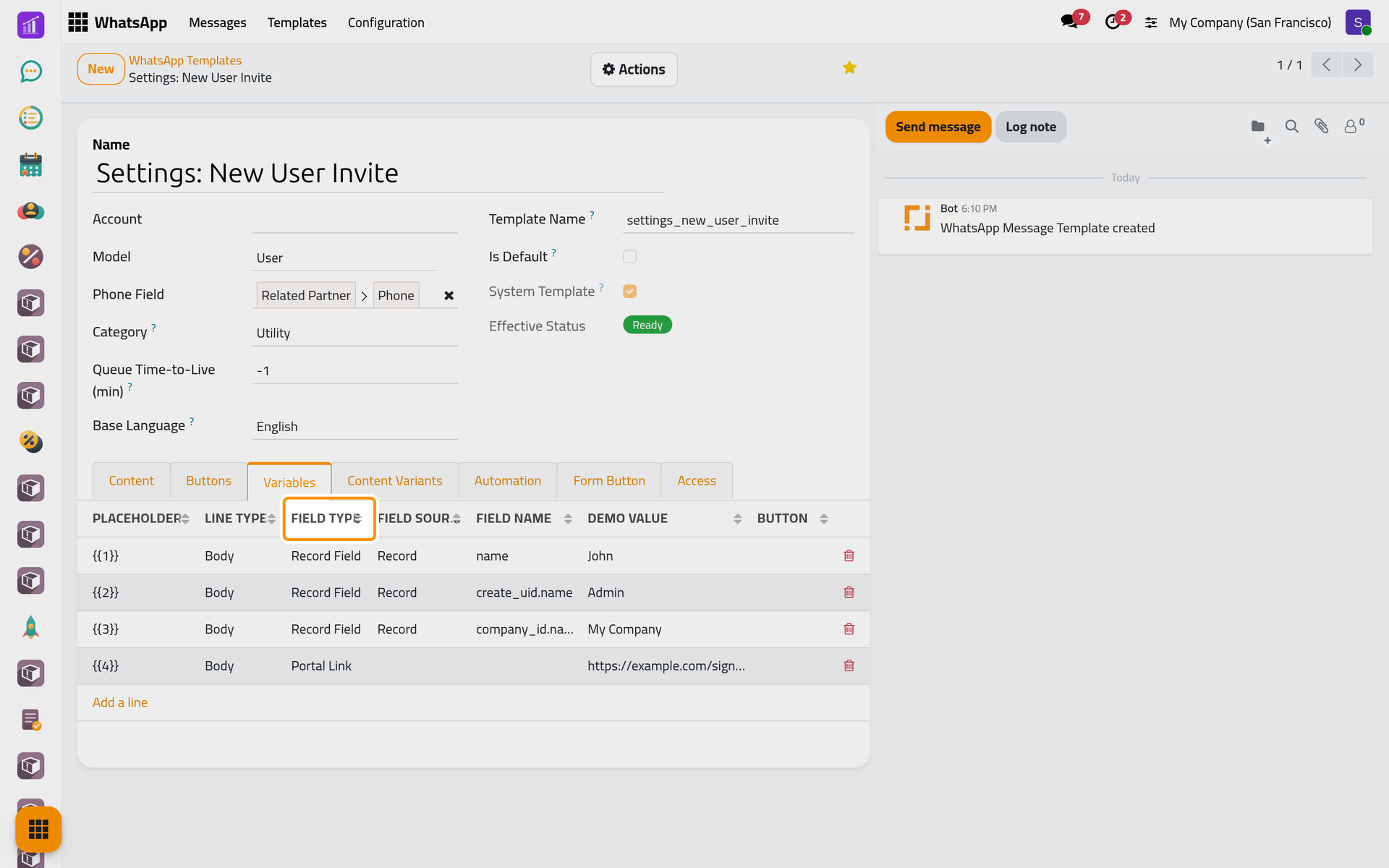This screenshot has width=1389, height=868.
Task: Open the activities clock icon with 2 badge
Action: (x=1114, y=22)
